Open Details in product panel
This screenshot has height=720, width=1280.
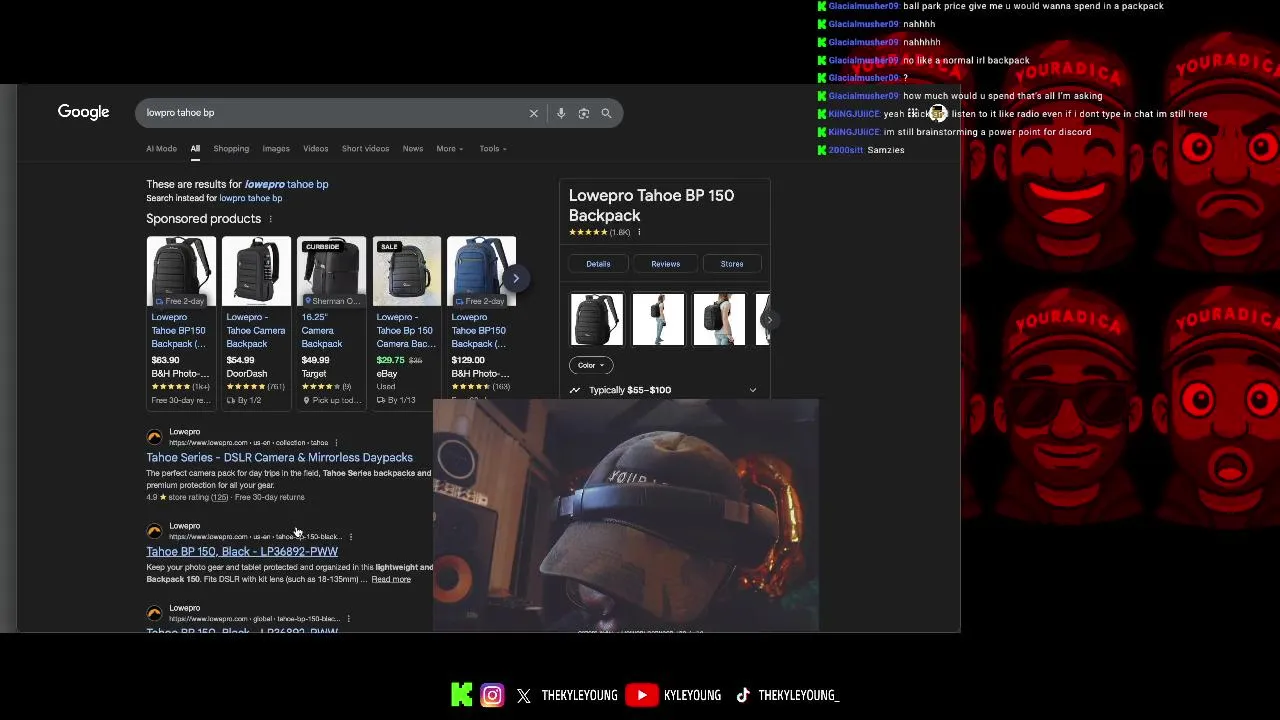pyautogui.click(x=598, y=264)
